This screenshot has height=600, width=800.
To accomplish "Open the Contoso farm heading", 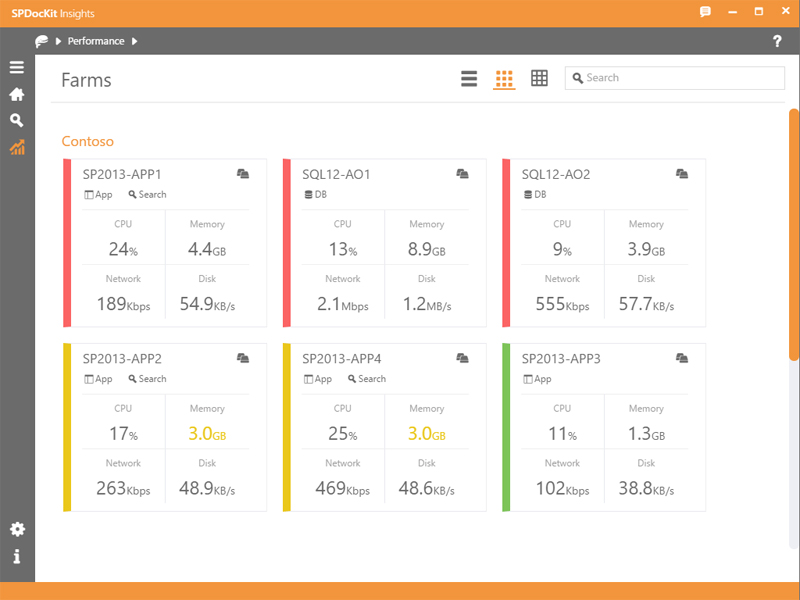I will [88, 141].
